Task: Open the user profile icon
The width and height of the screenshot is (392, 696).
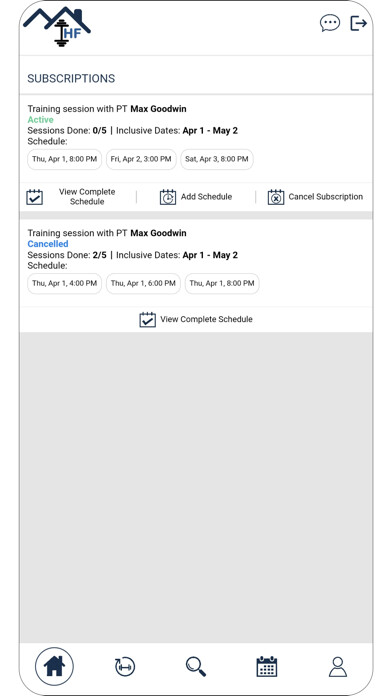Action: (338, 667)
